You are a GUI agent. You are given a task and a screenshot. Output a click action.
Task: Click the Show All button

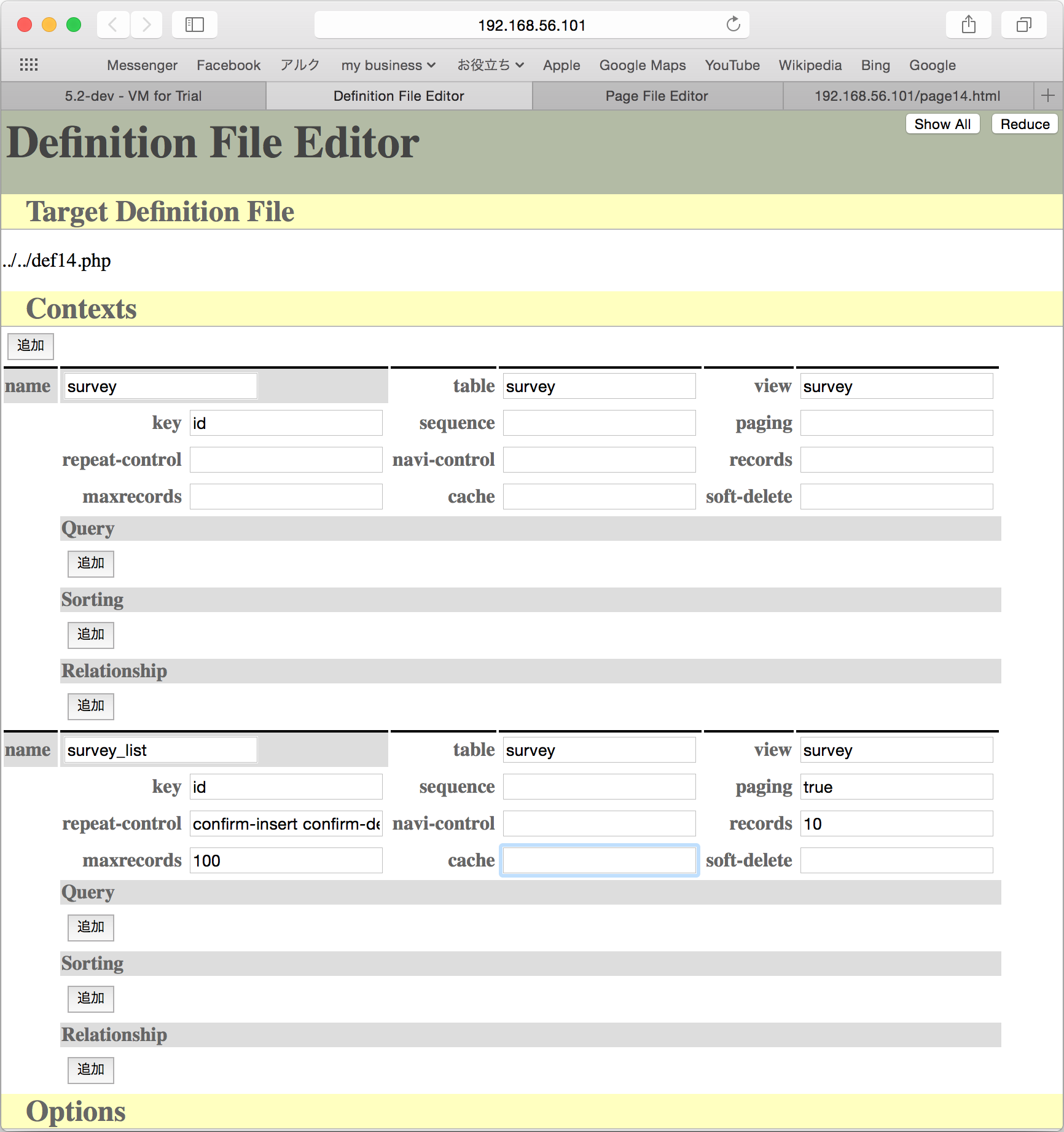pyautogui.click(x=942, y=124)
